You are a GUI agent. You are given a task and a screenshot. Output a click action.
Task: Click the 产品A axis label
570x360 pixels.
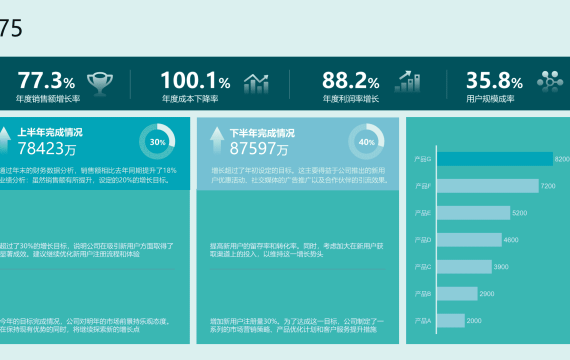422,321
